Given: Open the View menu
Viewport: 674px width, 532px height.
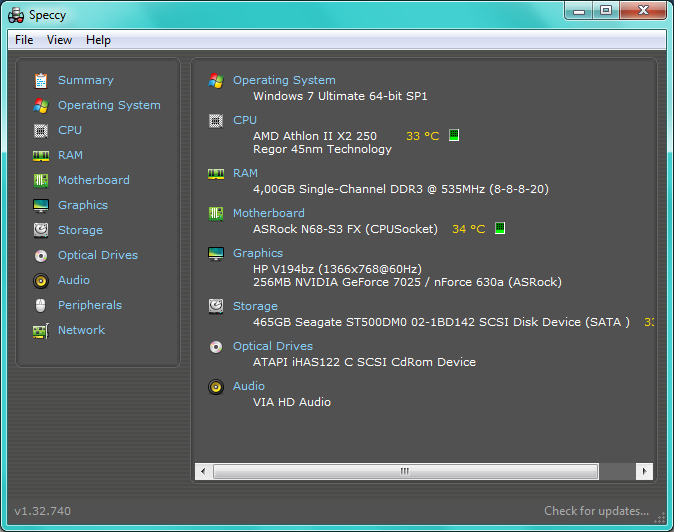Looking at the screenshot, I should 59,40.
